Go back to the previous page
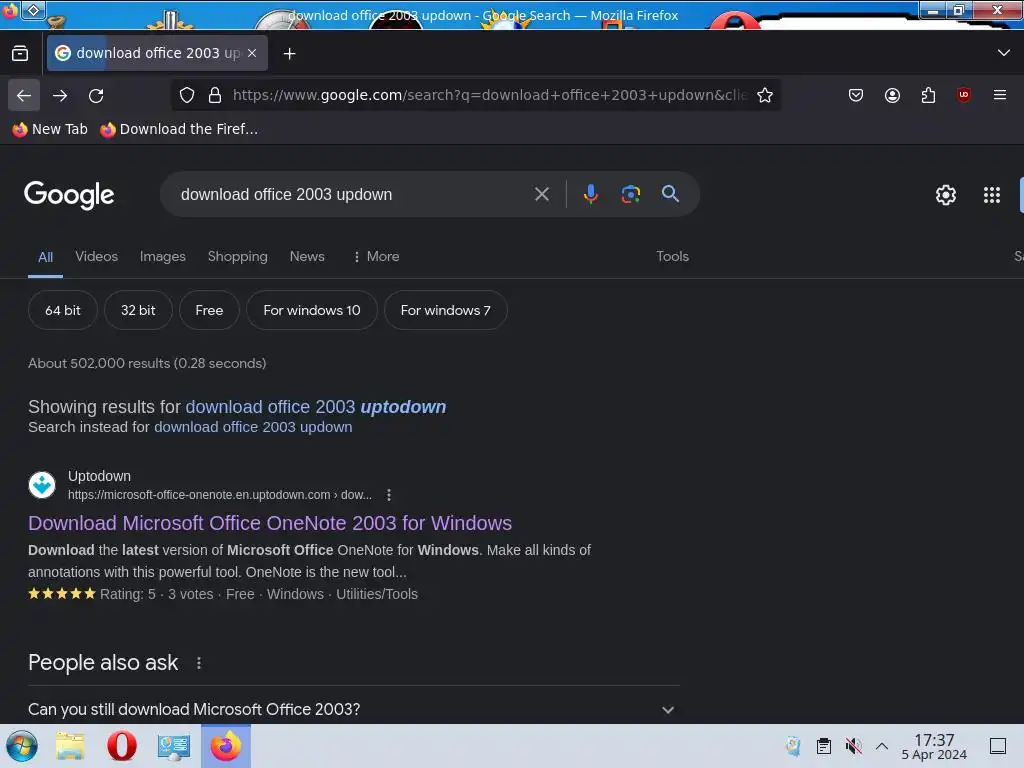The image size is (1024, 768). pyautogui.click(x=24, y=95)
